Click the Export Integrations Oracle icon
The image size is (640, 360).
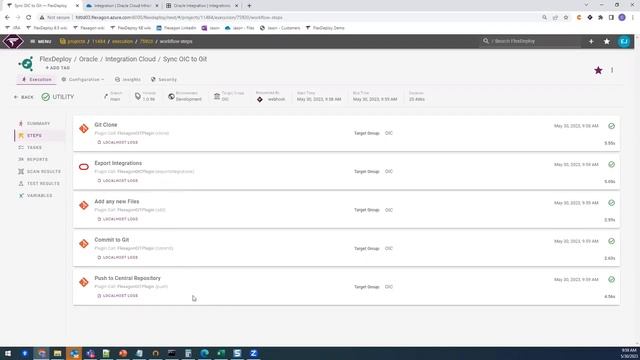84,167
